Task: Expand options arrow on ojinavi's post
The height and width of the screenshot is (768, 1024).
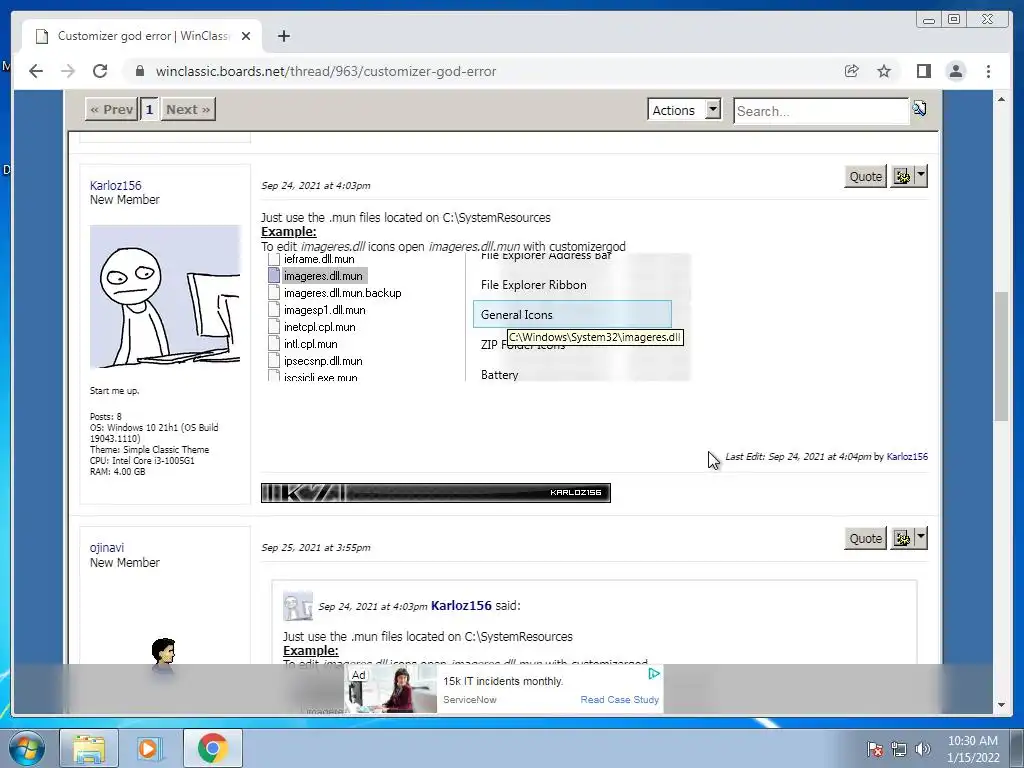Action: tap(921, 538)
